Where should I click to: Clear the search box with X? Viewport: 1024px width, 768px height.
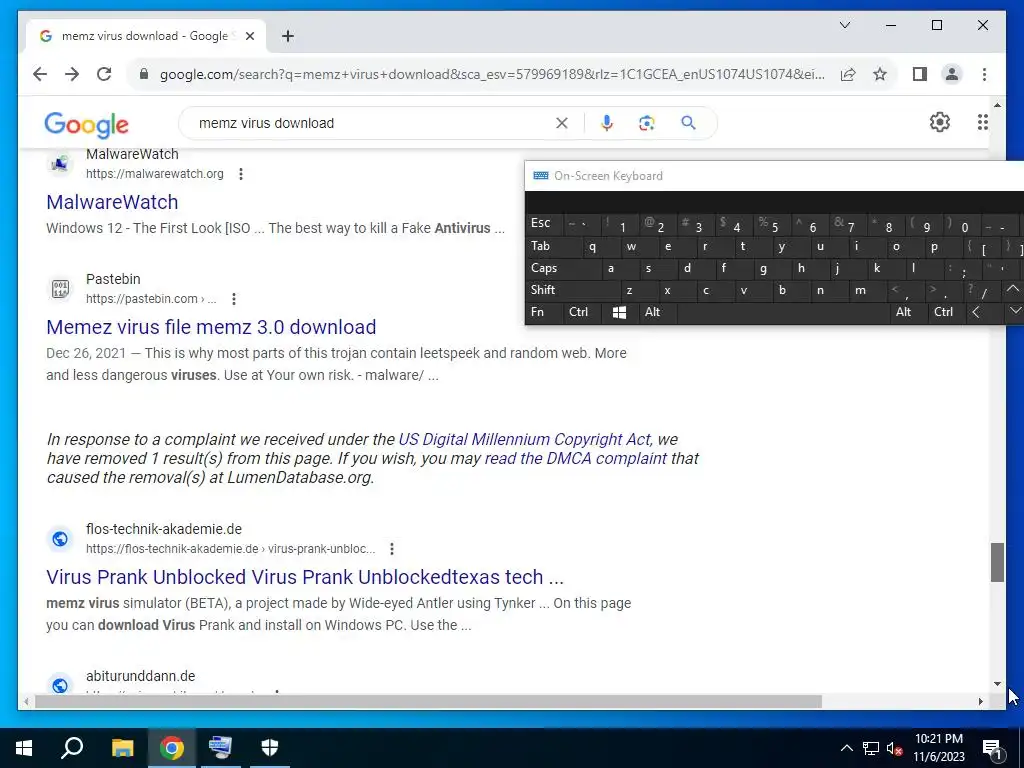(562, 123)
